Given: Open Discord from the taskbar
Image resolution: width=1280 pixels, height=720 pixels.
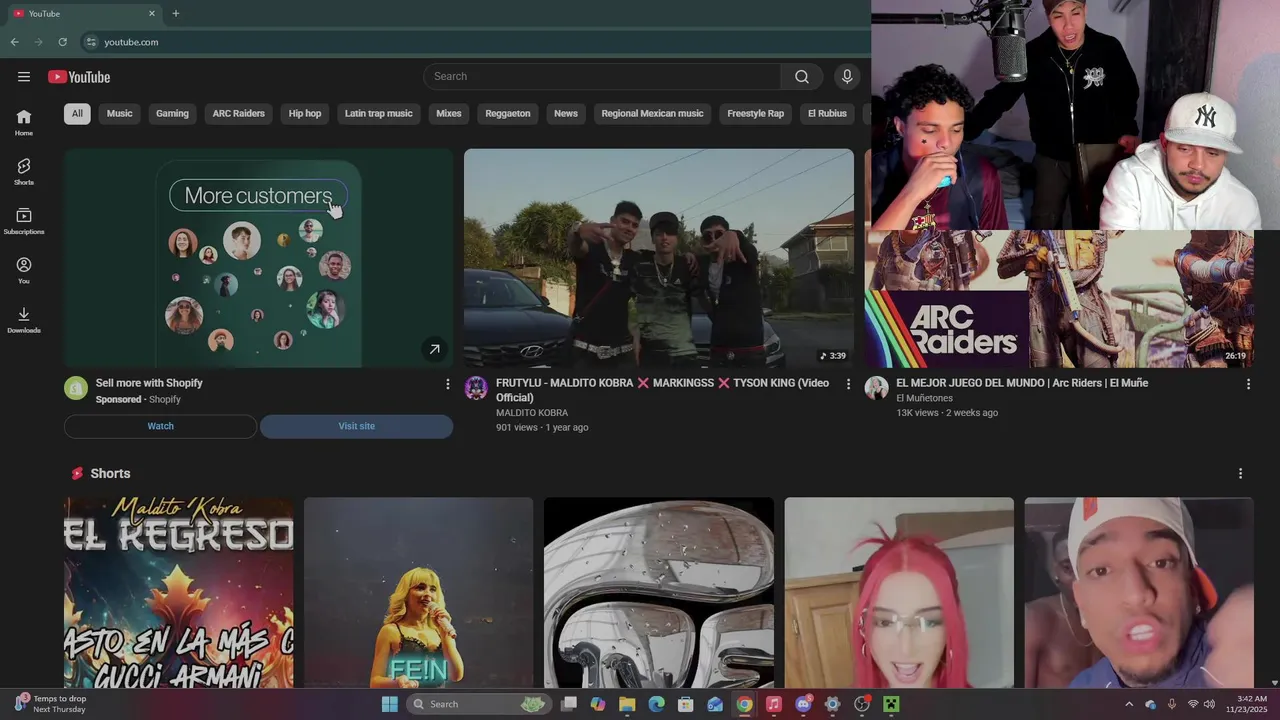Looking at the screenshot, I should point(803,704).
